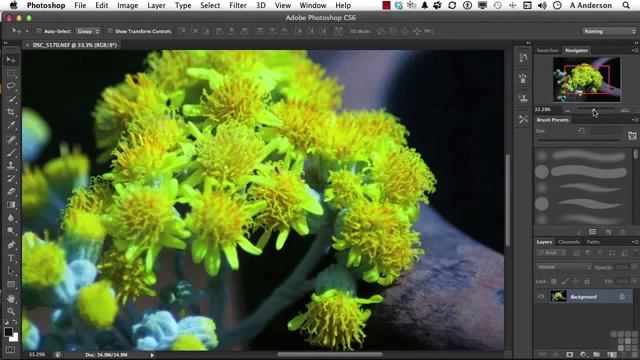This screenshot has height=360, width=640.
Task: Switch to the Channels tab
Action: (569, 242)
